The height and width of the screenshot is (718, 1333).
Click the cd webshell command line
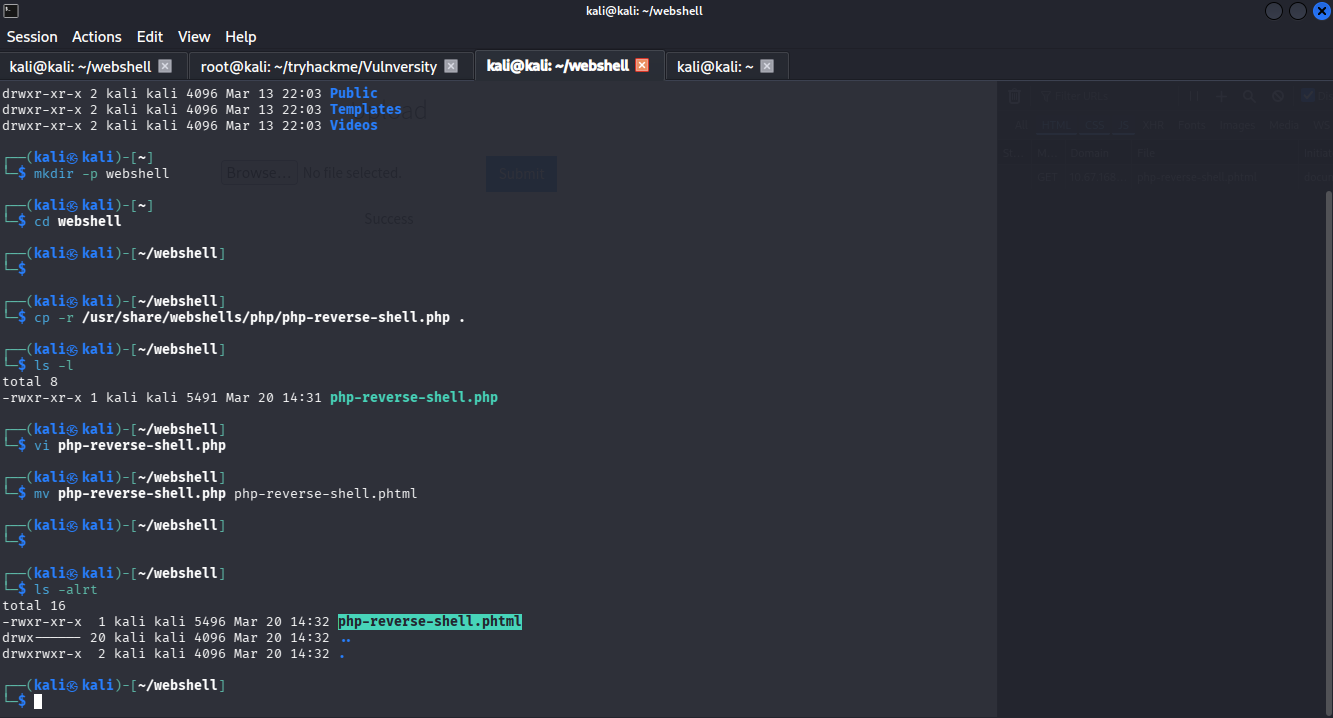[78, 221]
